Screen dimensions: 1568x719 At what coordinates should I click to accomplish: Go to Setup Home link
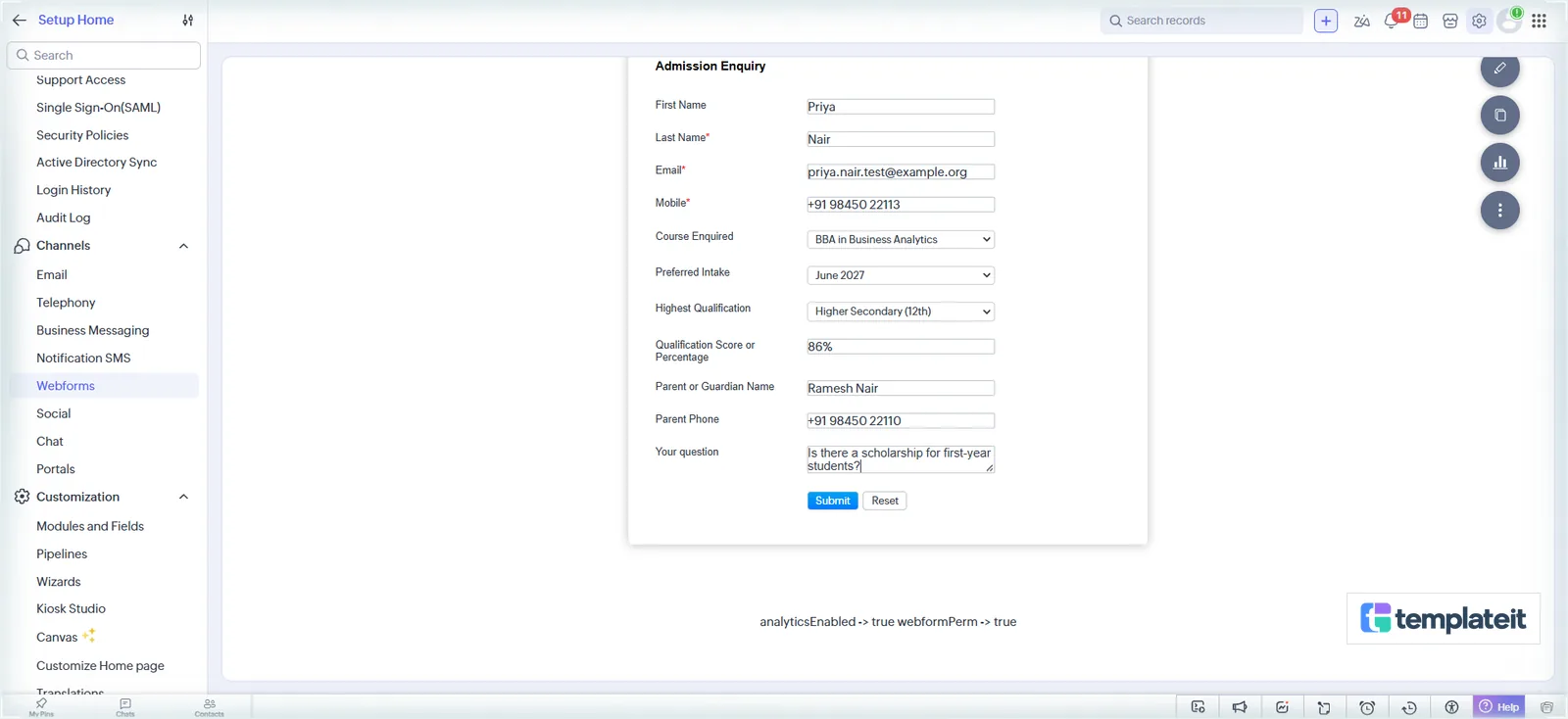[75, 20]
